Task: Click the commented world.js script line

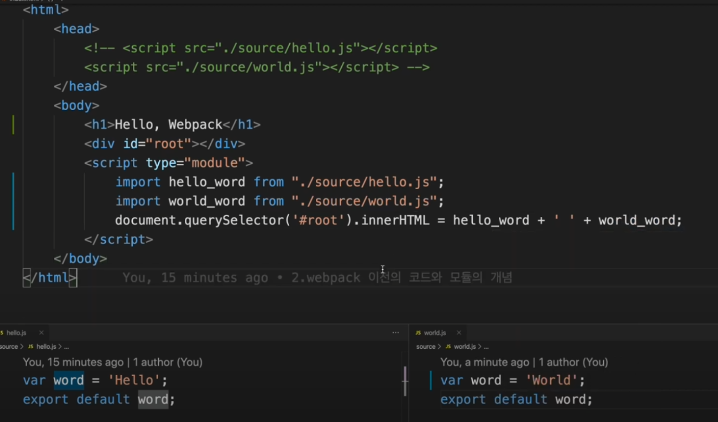Action: (257, 67)
